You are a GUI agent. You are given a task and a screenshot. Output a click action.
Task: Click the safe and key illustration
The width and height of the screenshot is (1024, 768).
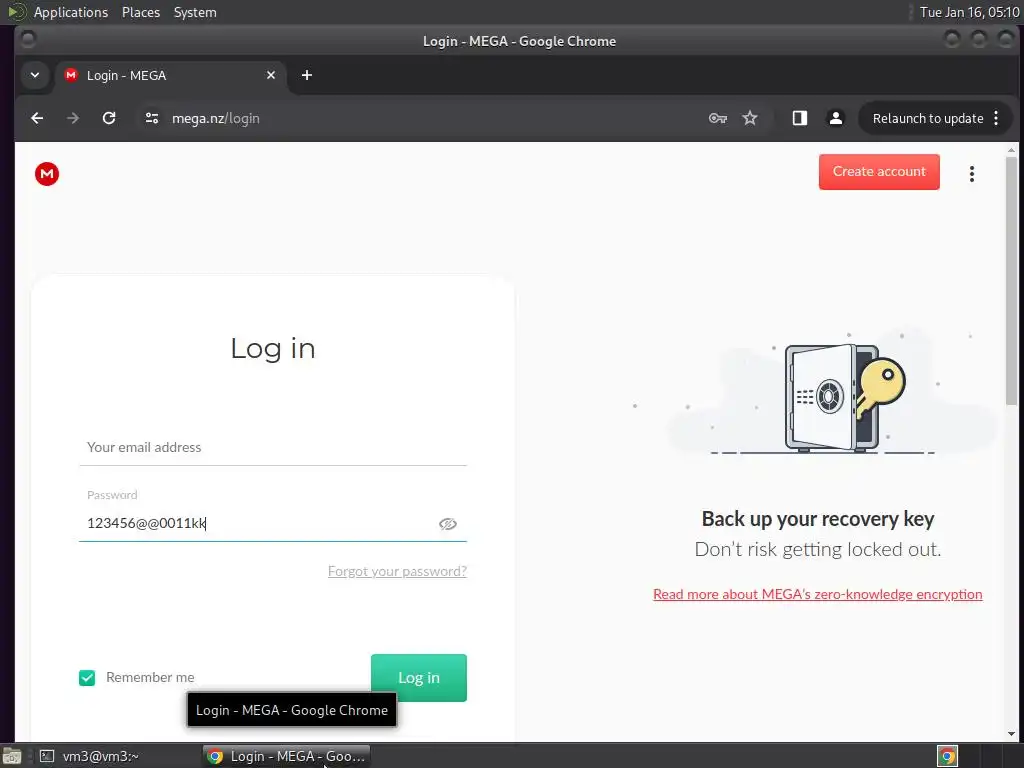[846, 397]
